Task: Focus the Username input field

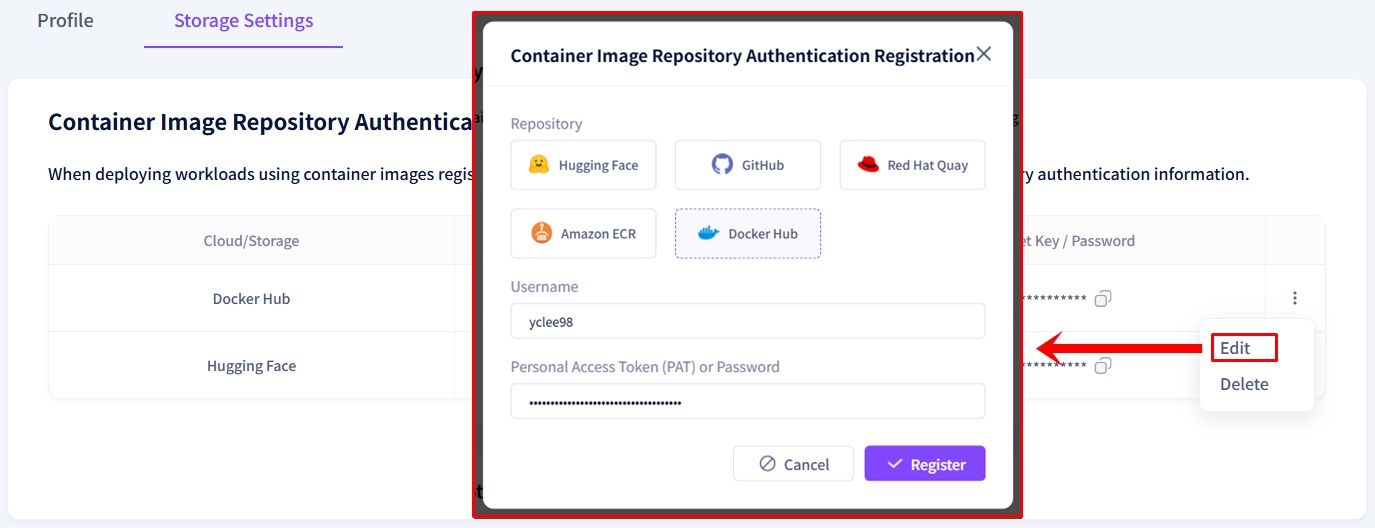Action: [x=747, y=322]
